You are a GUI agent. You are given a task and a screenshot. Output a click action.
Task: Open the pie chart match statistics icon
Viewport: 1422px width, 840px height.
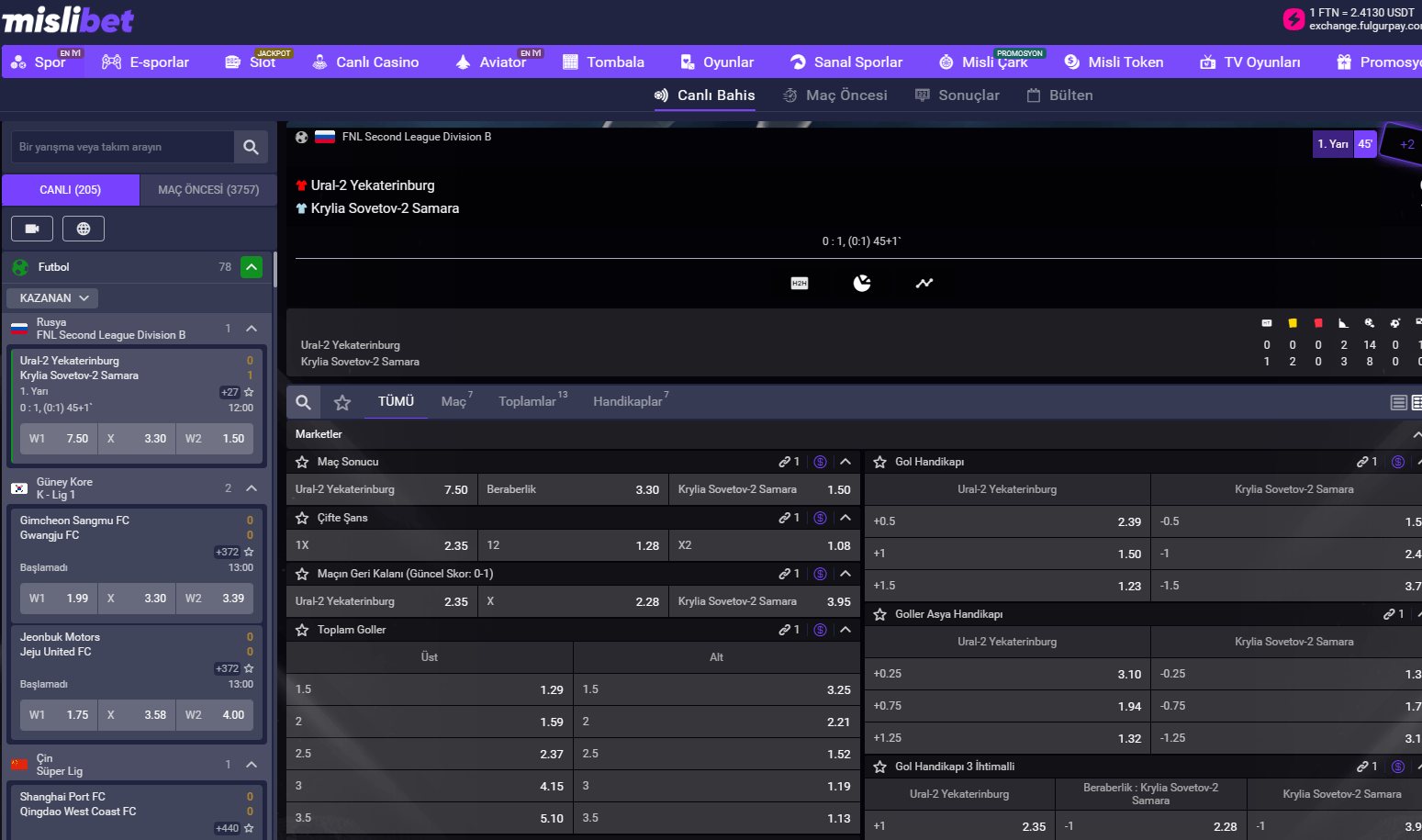click(862, 284)
